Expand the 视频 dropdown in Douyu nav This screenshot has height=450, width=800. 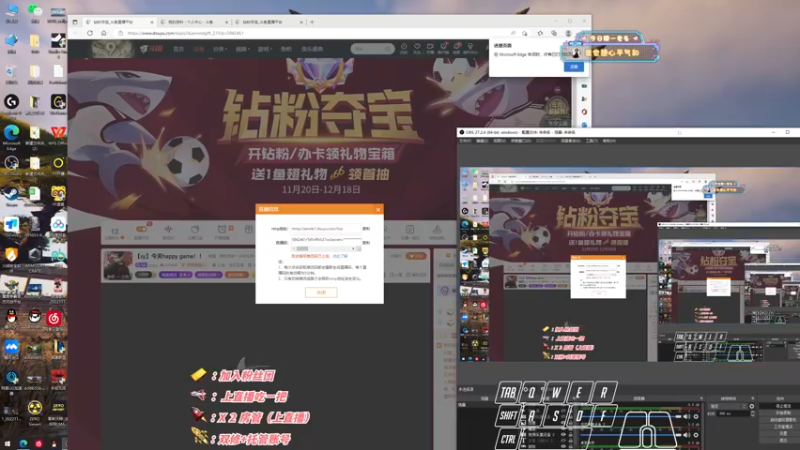[x=242, y=49]
